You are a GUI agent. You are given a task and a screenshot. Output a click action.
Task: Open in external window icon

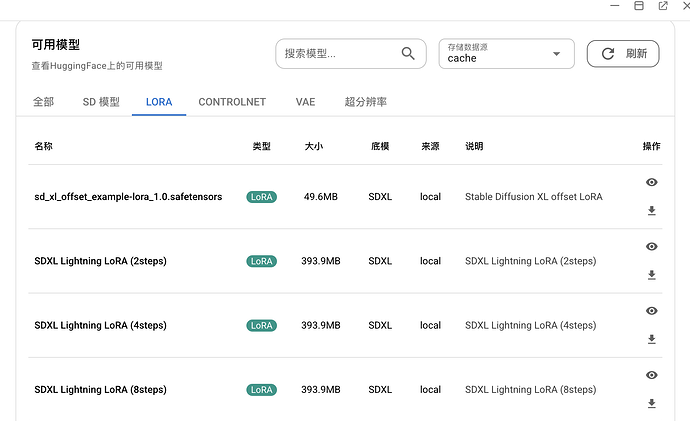663,6
